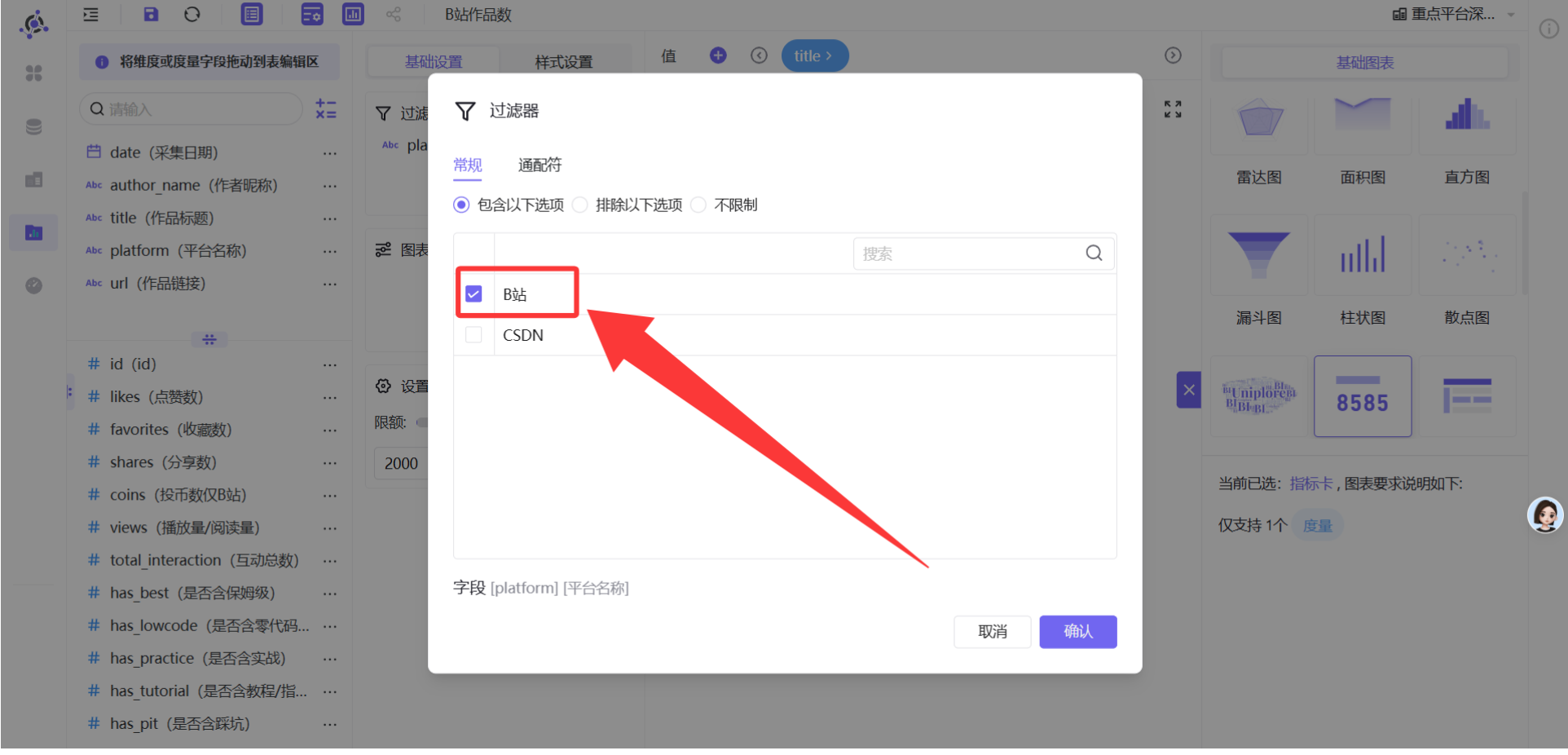The height and width of the screenshot is (755, 1568).
Task: Open more options for author_name field
Action: tap(329, 186)
